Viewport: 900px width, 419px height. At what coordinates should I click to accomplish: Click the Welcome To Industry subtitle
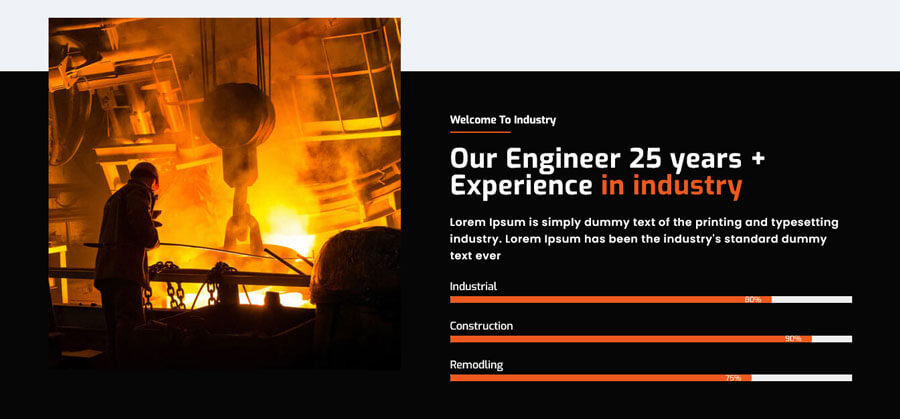tap(503, 120)
